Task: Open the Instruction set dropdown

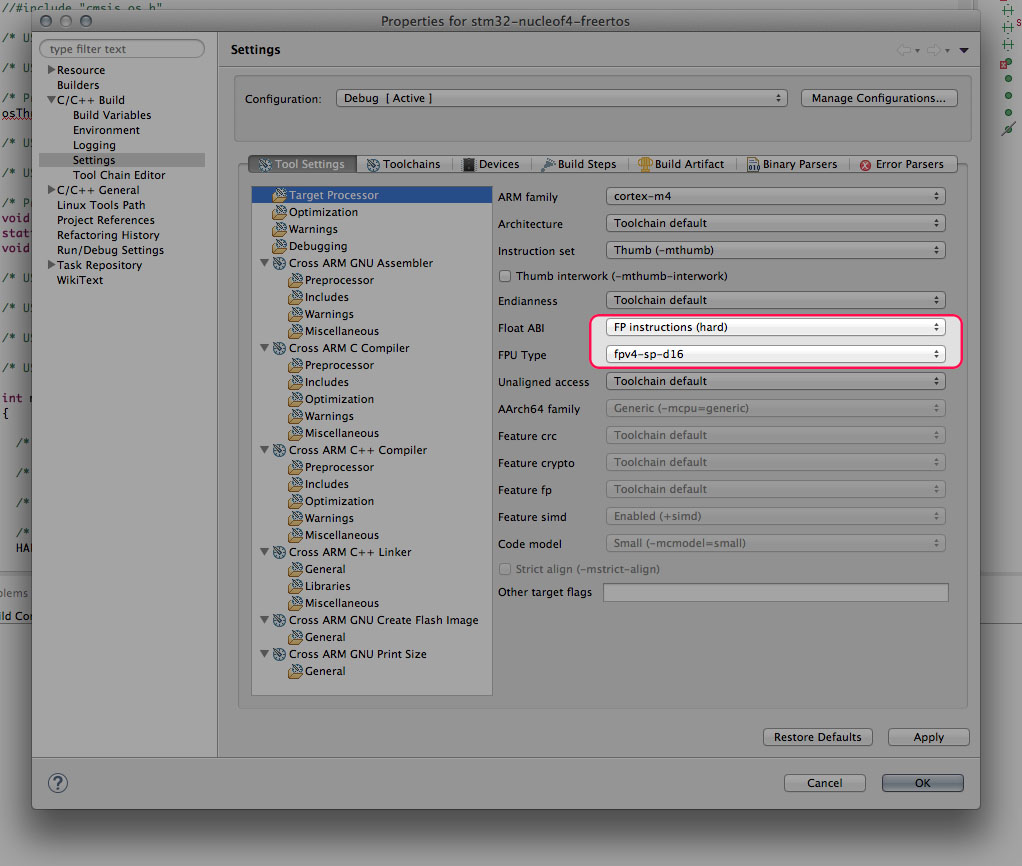Action: coord(776,250)
